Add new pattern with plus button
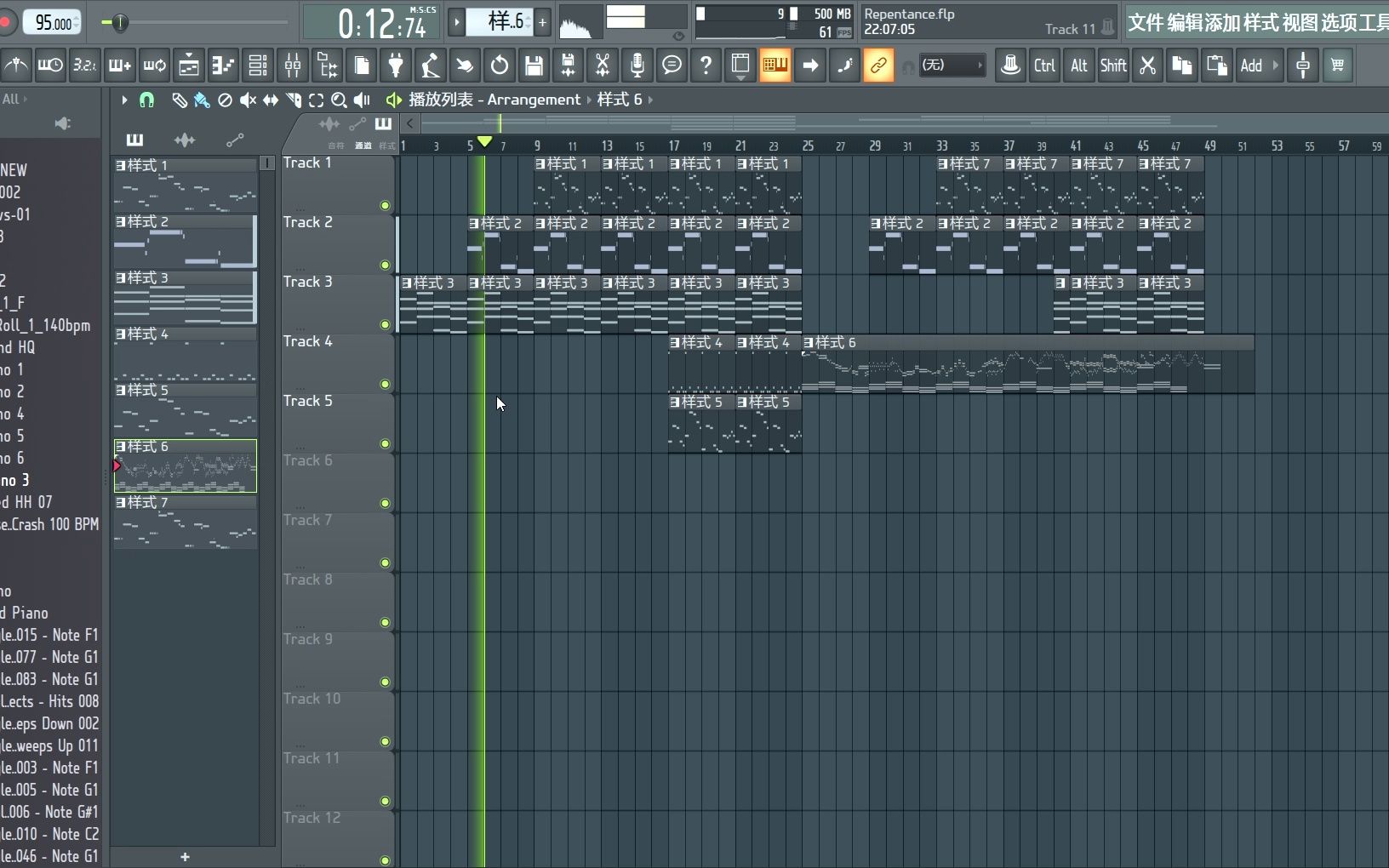Image resolution: width=1389 pixels, height=868 pixels. (x=185, y=857)
